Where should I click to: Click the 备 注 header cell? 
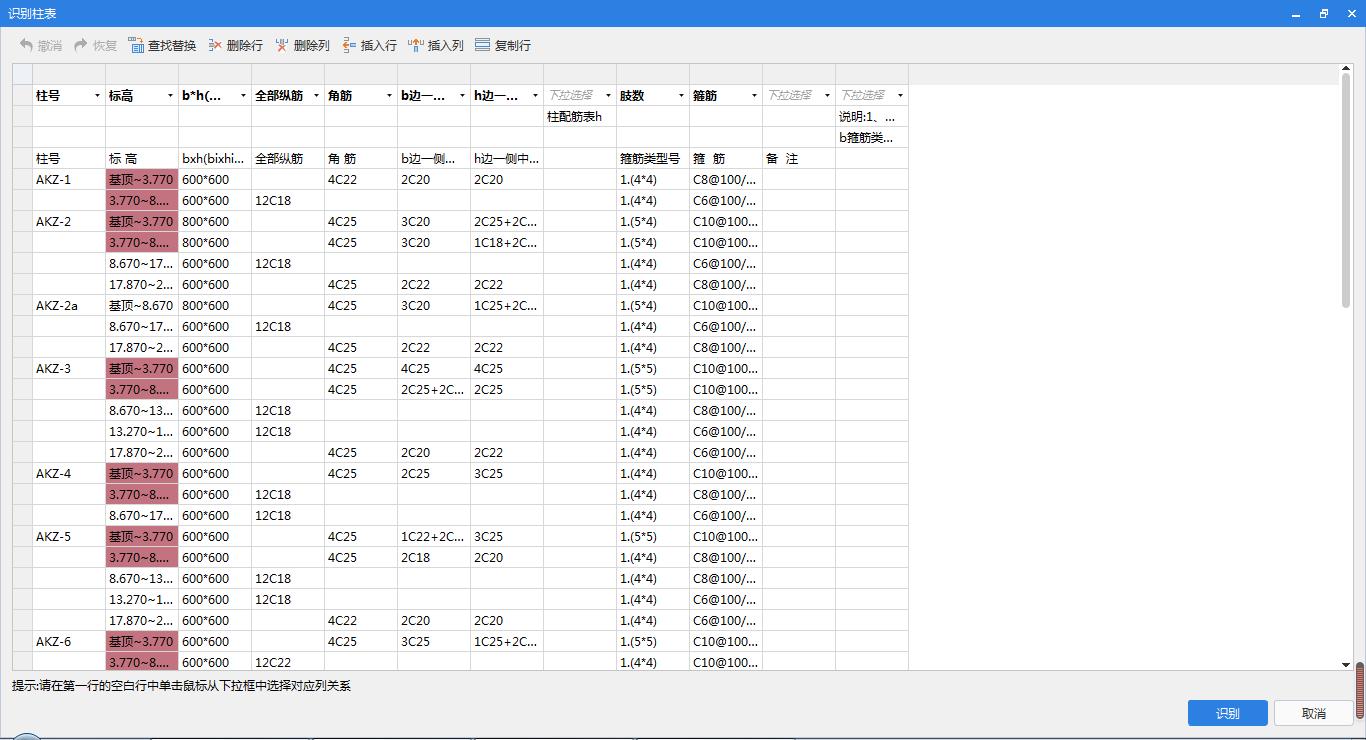pyautogui.click(x=799, y=159)
